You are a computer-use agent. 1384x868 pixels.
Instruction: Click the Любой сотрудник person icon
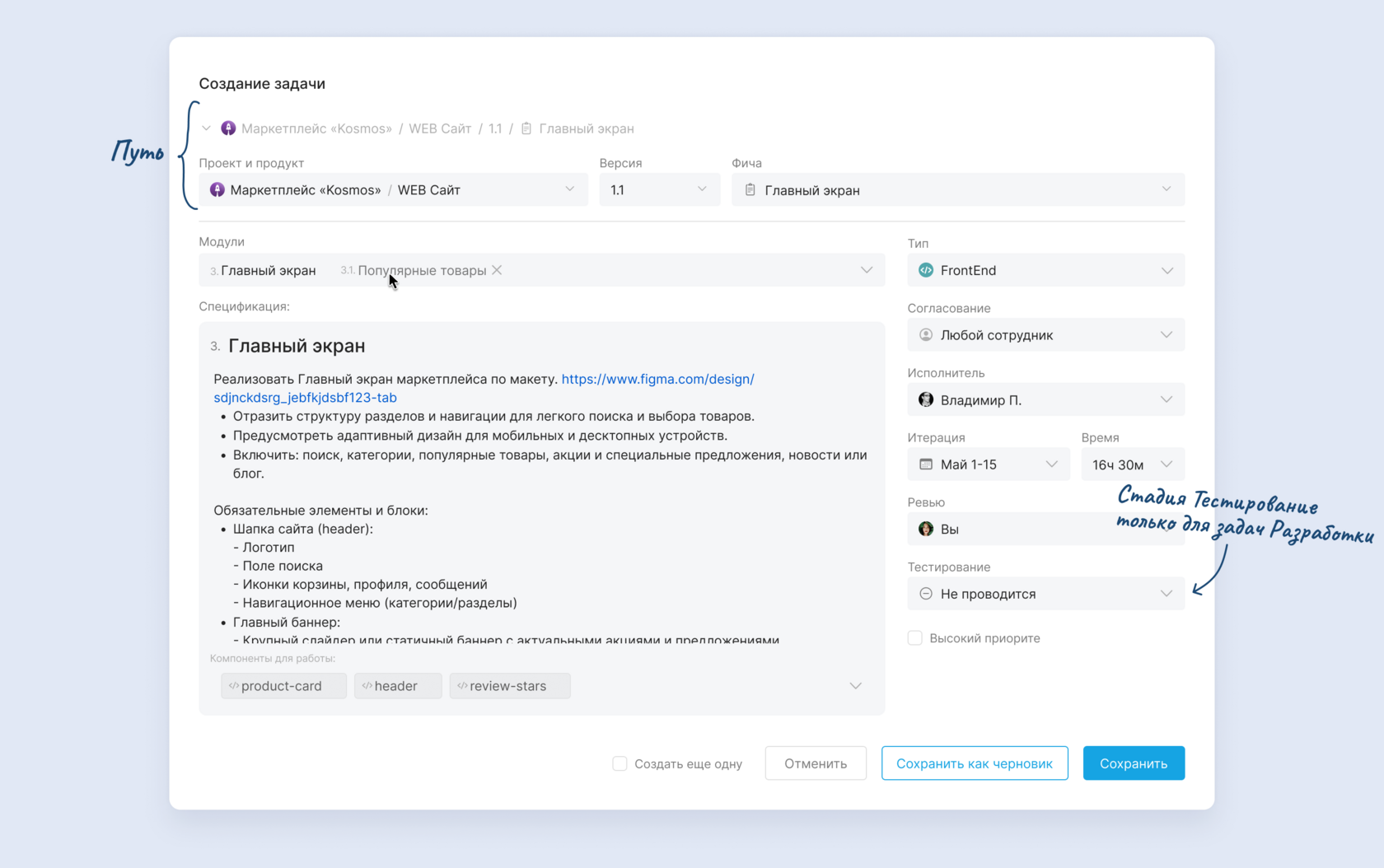[x=926, y=335]
